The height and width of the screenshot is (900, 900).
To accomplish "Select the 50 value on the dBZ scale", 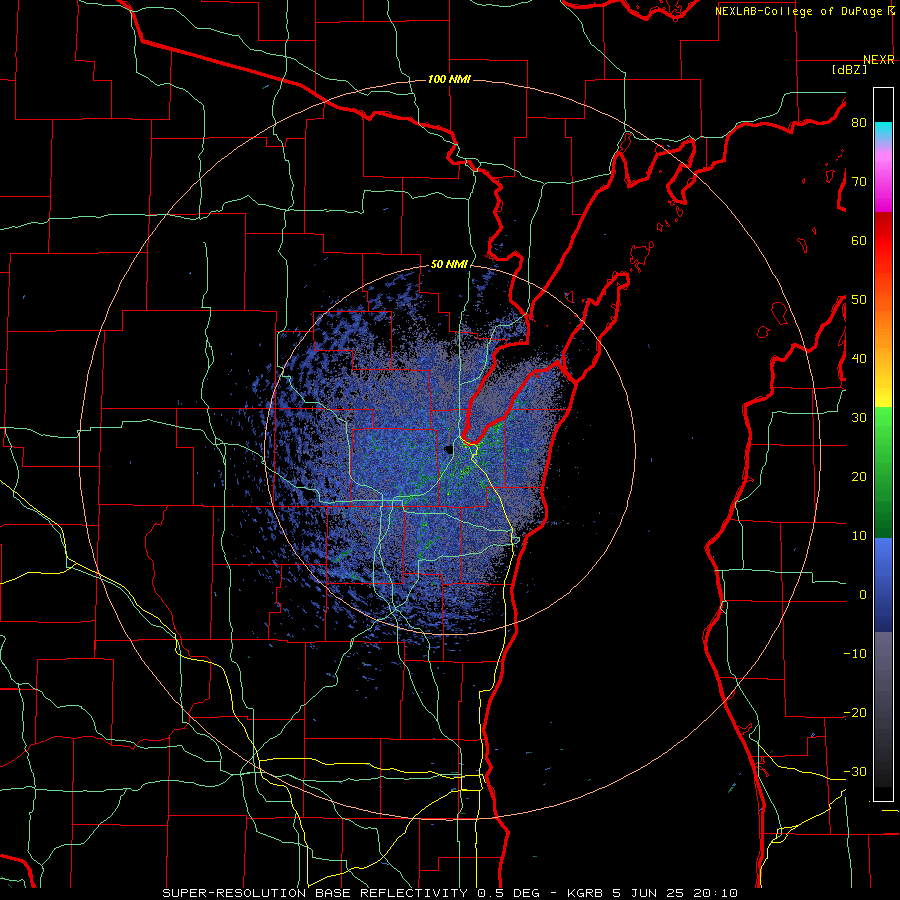I will point(859,300).
